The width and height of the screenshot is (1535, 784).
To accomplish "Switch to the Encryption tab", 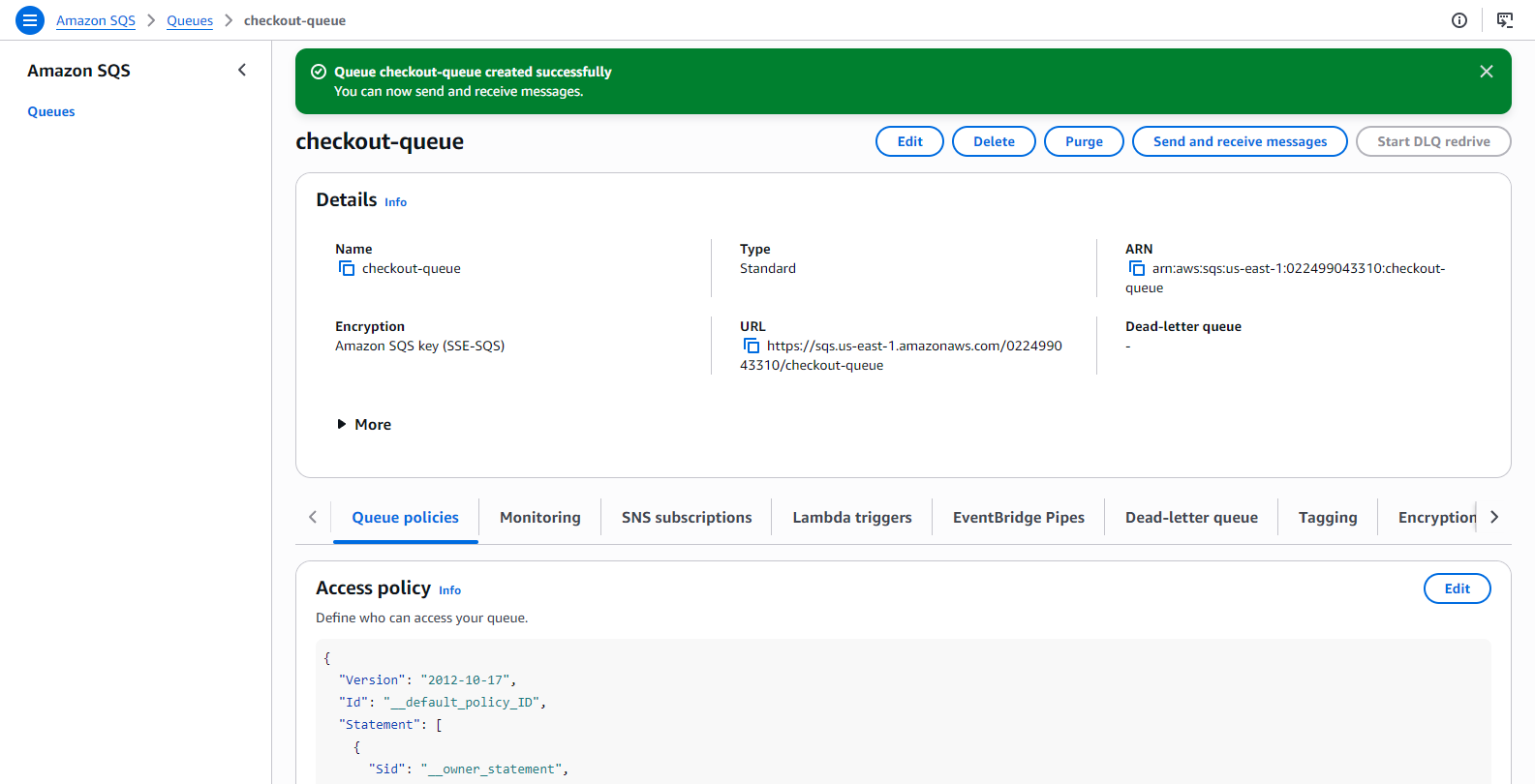I will pos(1436,518).
